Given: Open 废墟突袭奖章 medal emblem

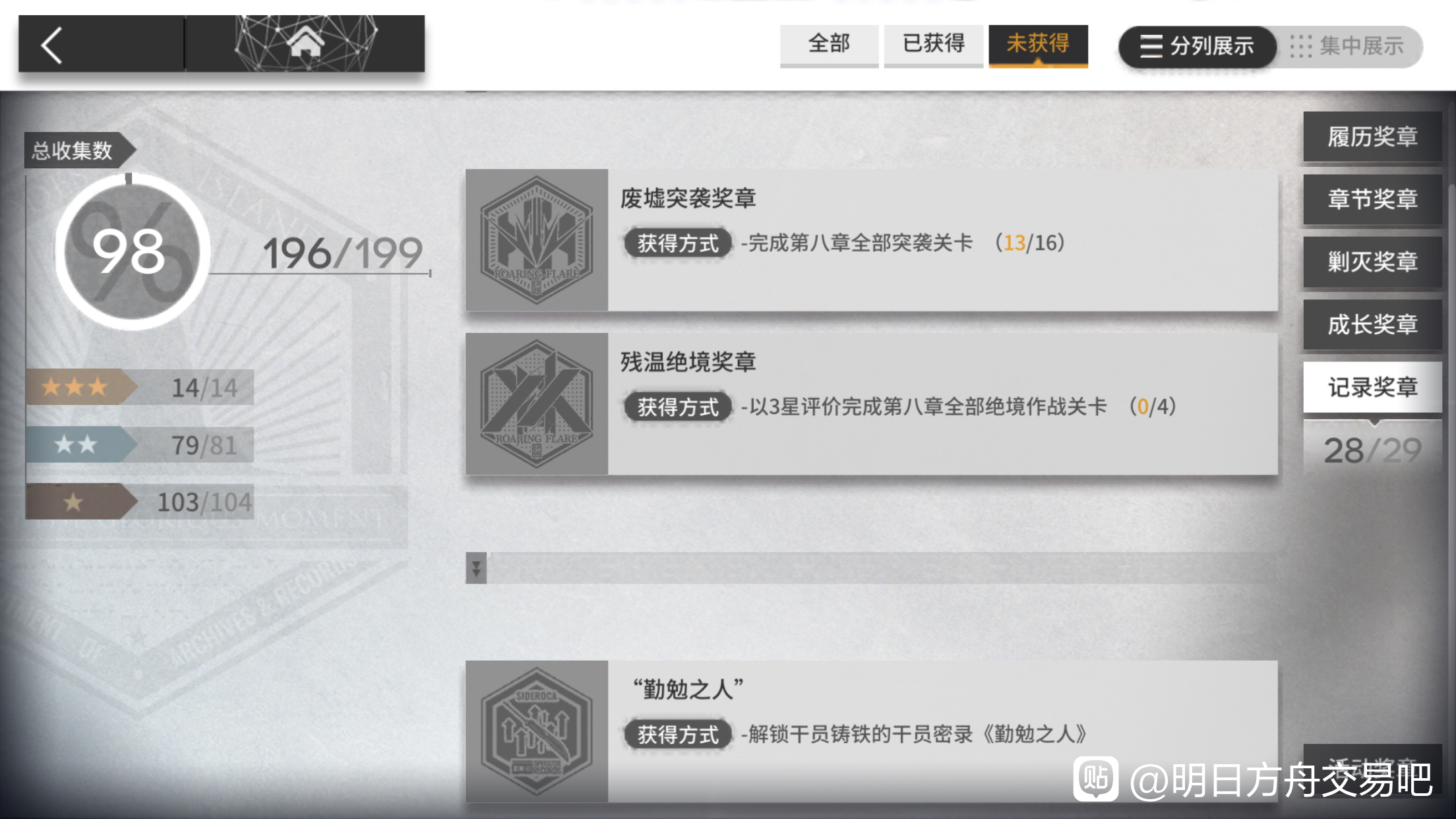Looking at the screenshot, I should [x=537, y=240].
